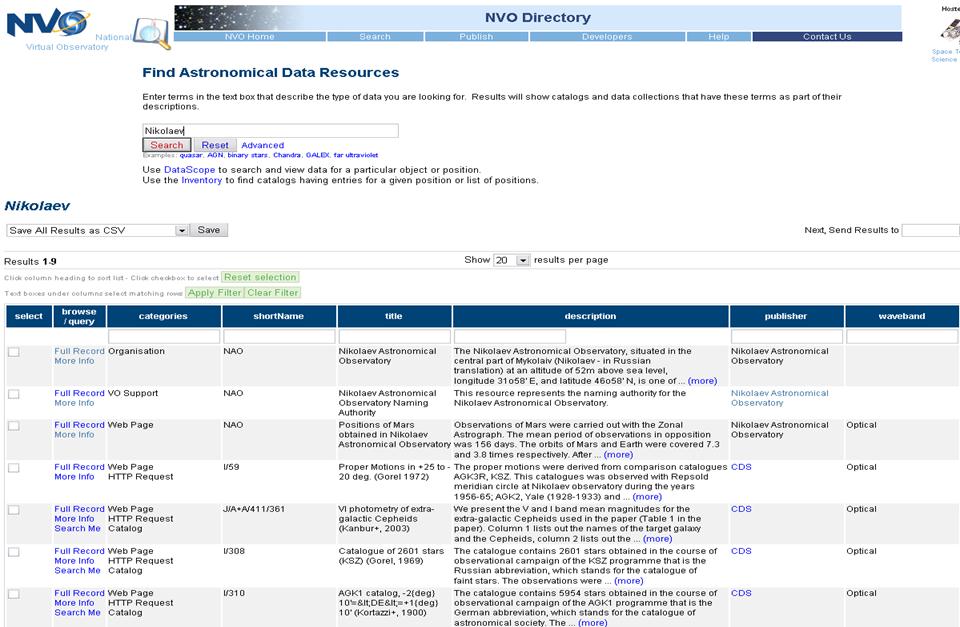The height and width of the screenshot is (627, 960).
Task: Click the GALEX example link
Action: [317, 155]
